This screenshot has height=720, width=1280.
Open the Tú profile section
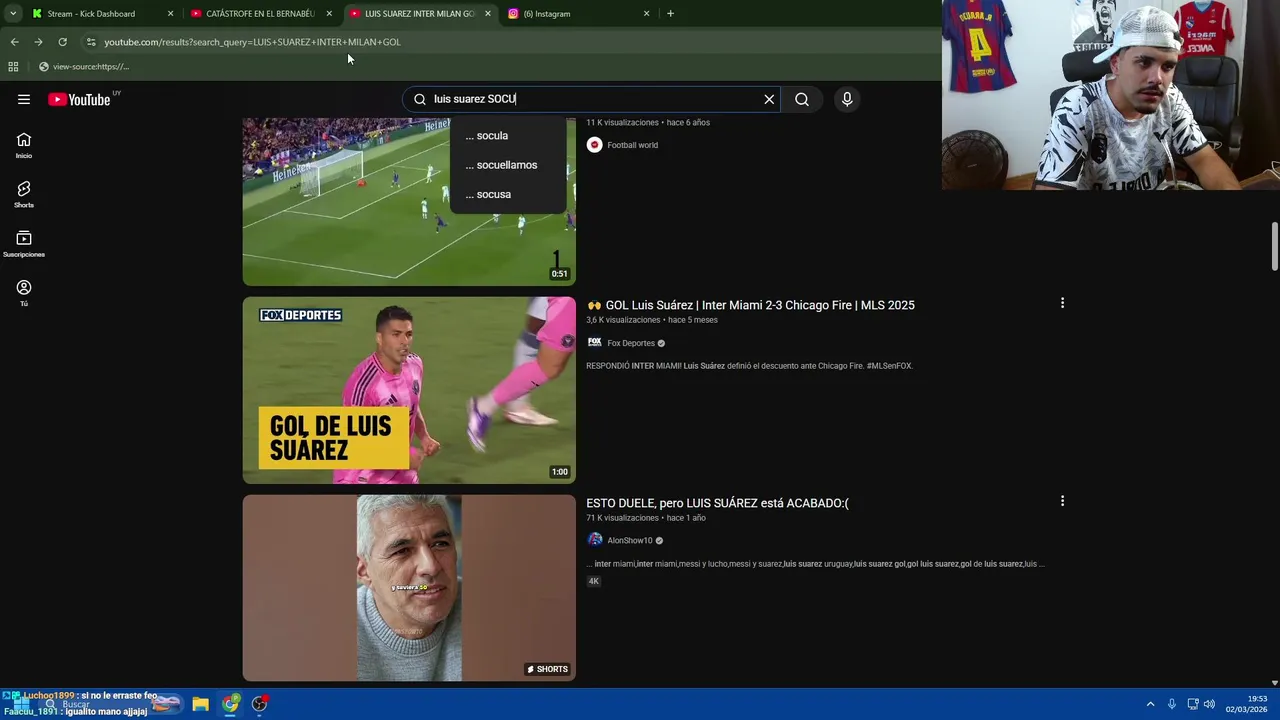click(x=24, y=293)
